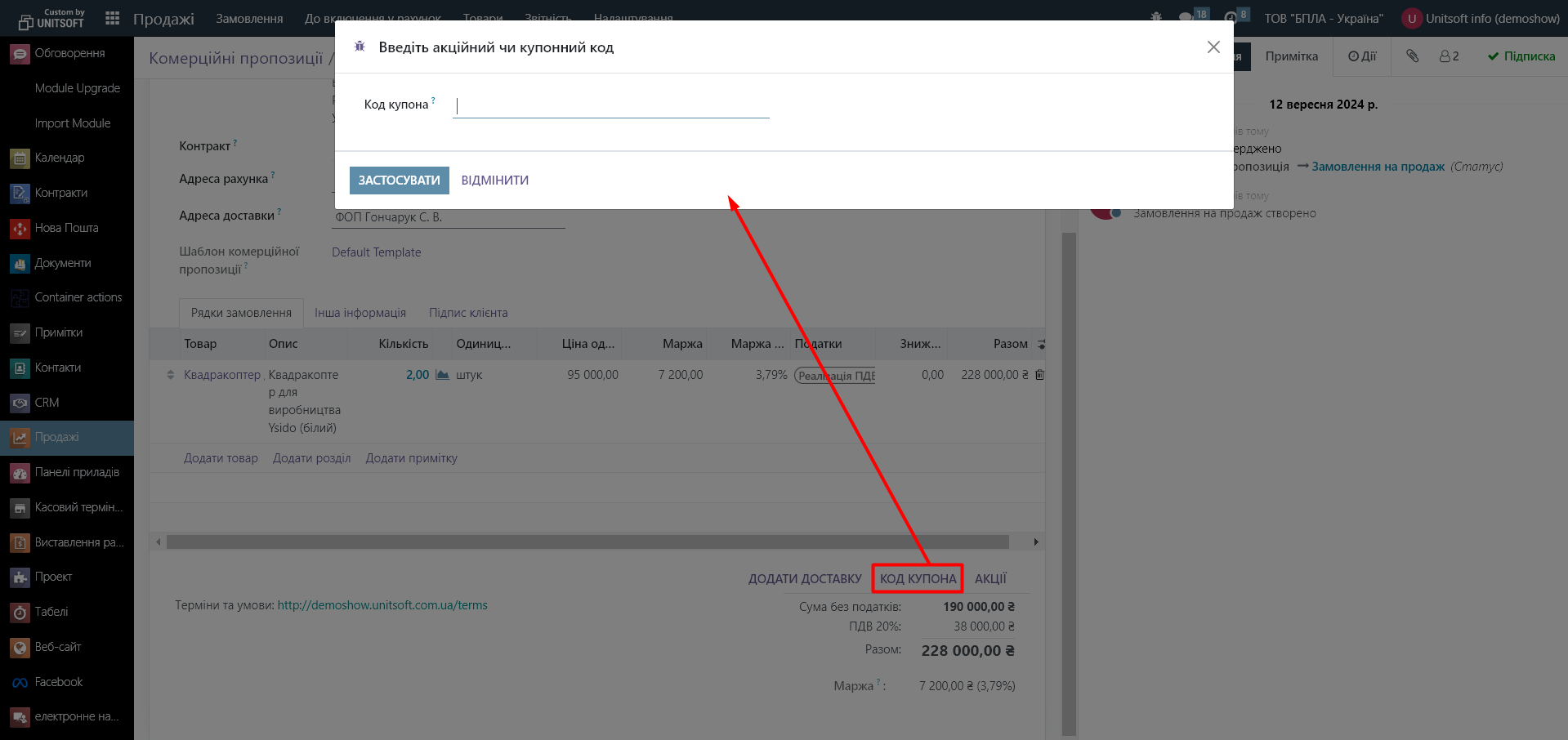Open activities clock icon with badge 8
Screen dimensions: 1568x740
click(x=1231, y=17)
